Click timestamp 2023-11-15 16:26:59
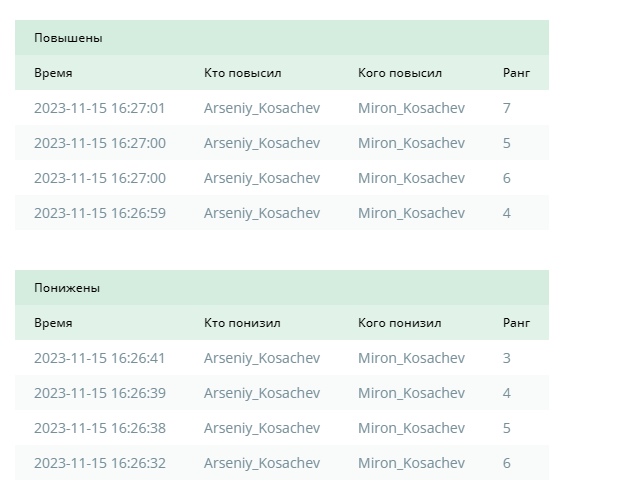 (x=99, y=213)
